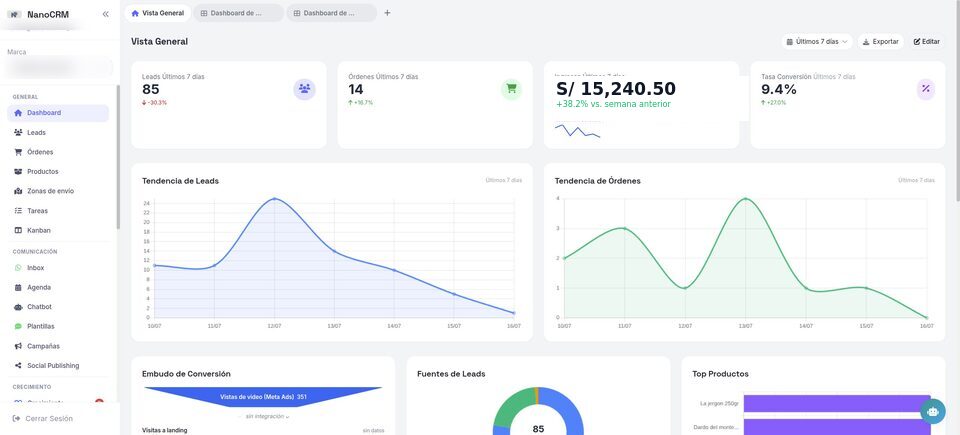Click the revenue sparkline mini chart

click(577, 130)
